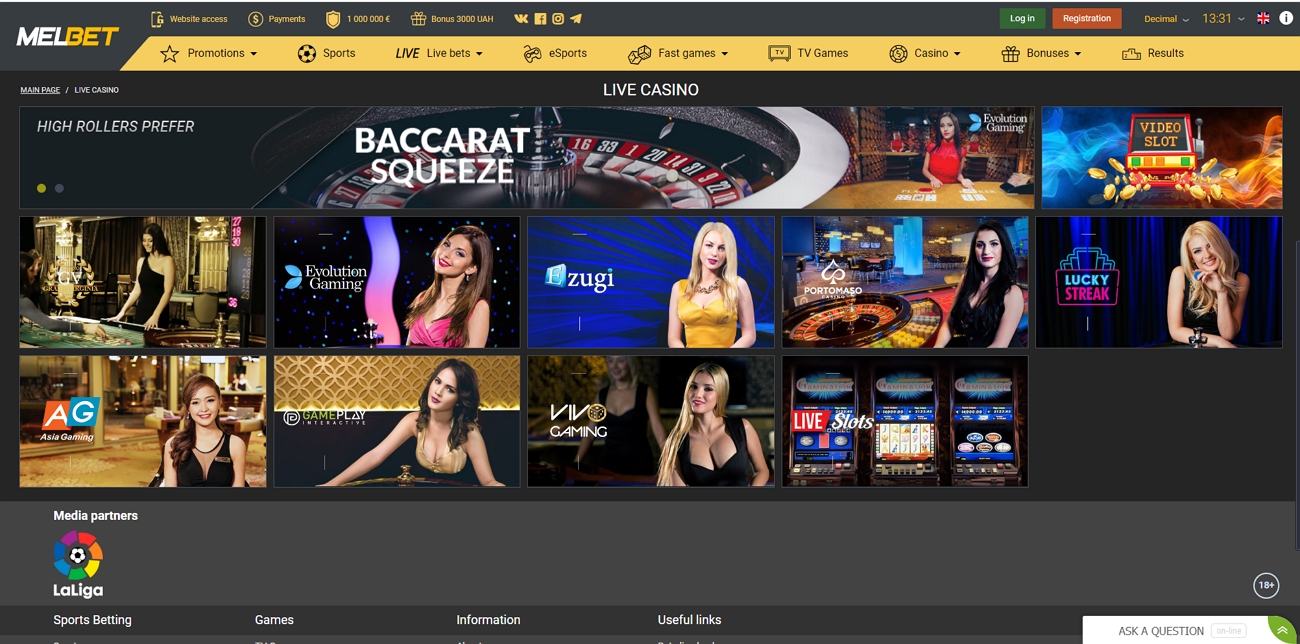Image resolution: width=1300 pixels, height=644 pixels.
Task: Click the Registration button
Action: 1087,18
